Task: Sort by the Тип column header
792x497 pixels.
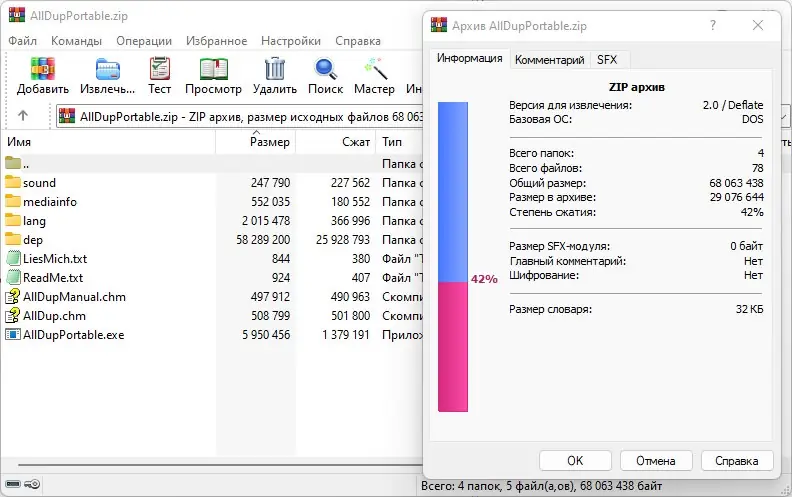Action: (400, 142)
